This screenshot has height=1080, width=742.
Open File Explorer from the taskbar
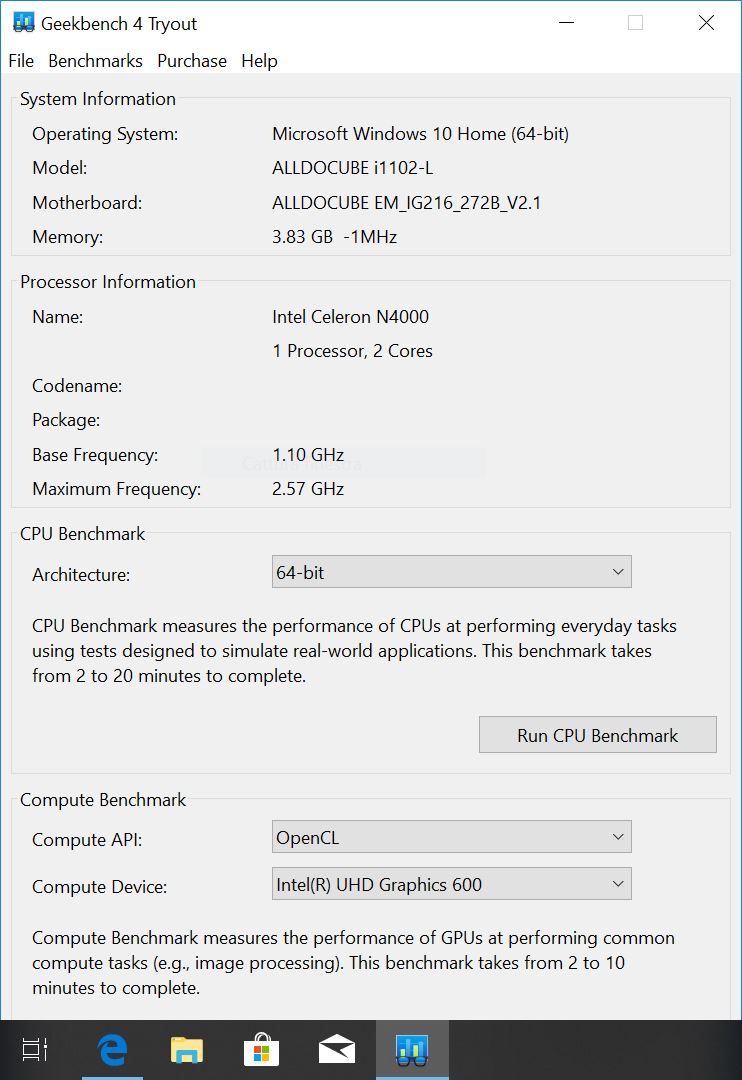[x=187, y=1050]
